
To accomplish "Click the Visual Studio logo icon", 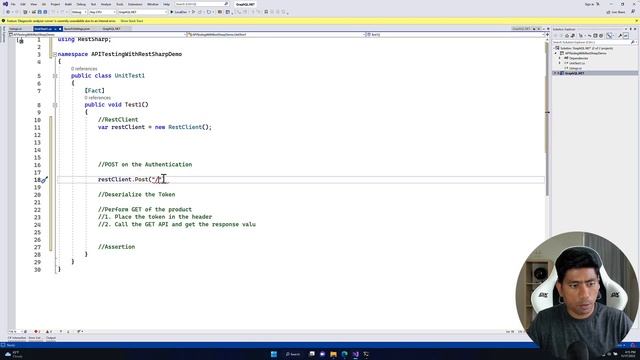I will click(x=5, y=4).
